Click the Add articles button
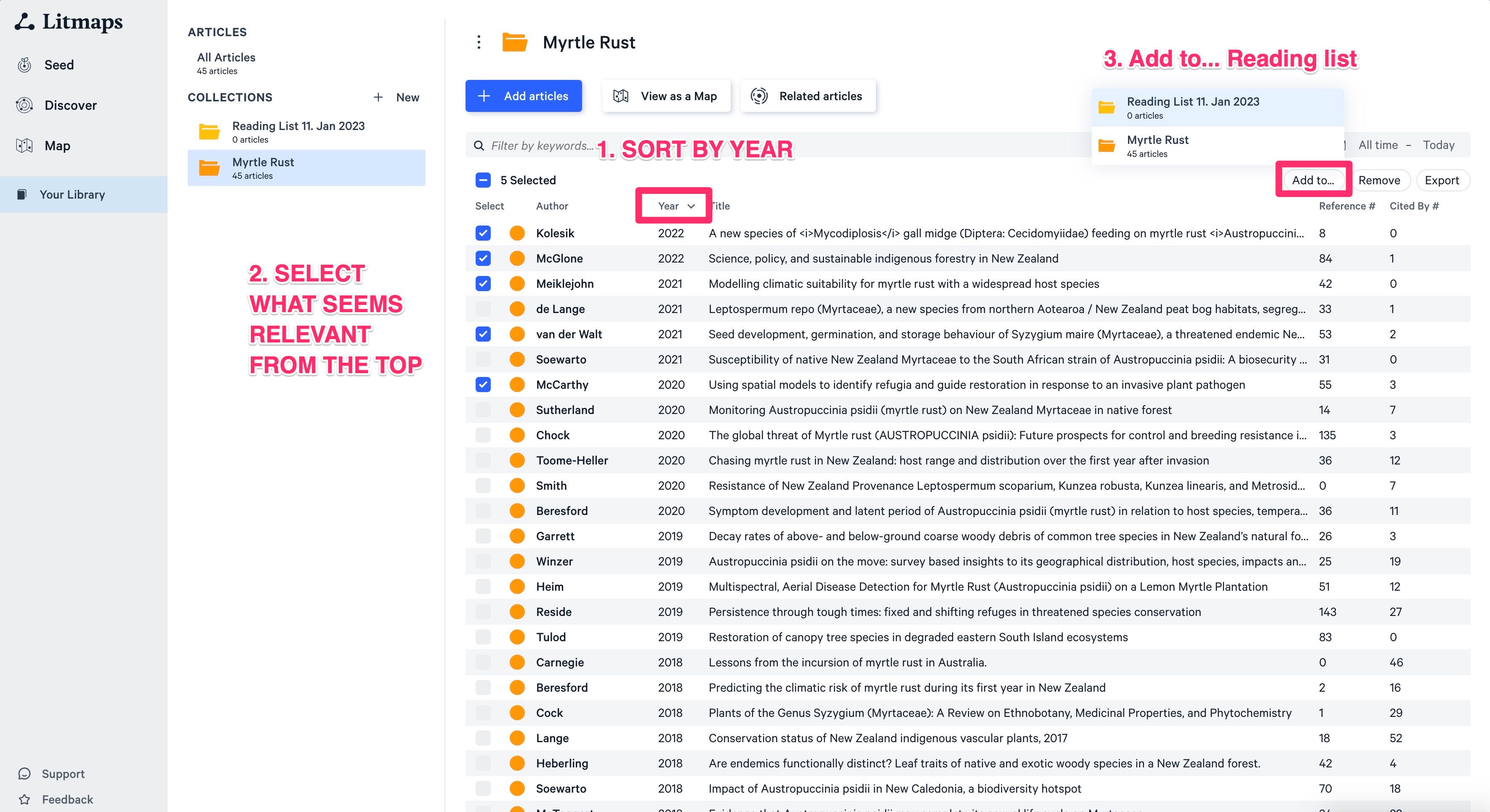 click(524, 96)
